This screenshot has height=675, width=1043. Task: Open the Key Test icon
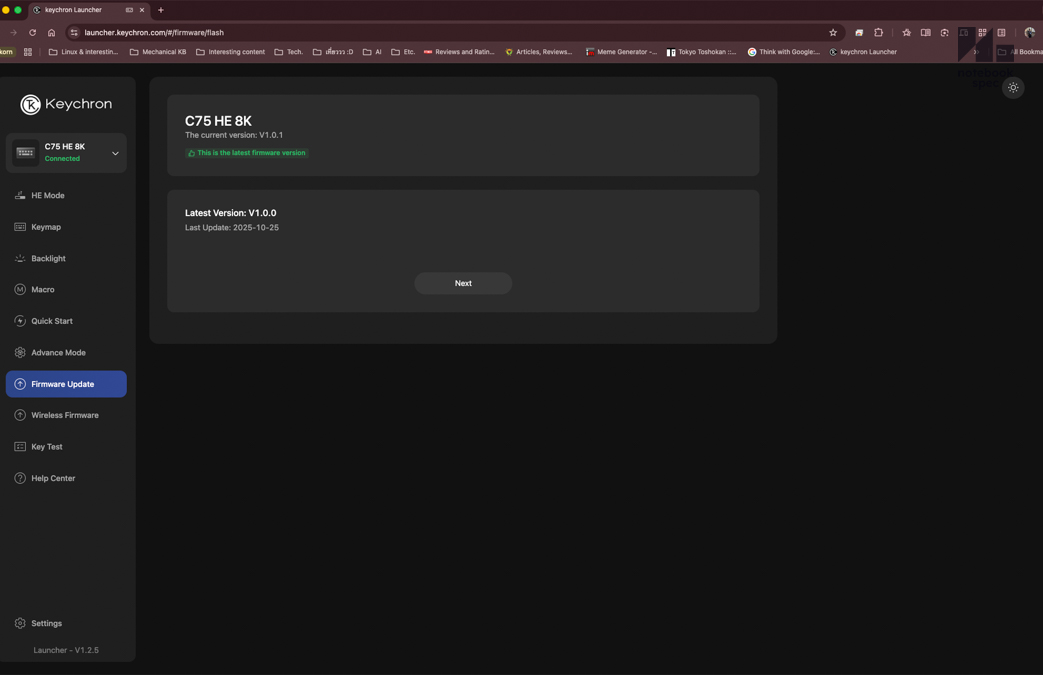pos(20,447)
